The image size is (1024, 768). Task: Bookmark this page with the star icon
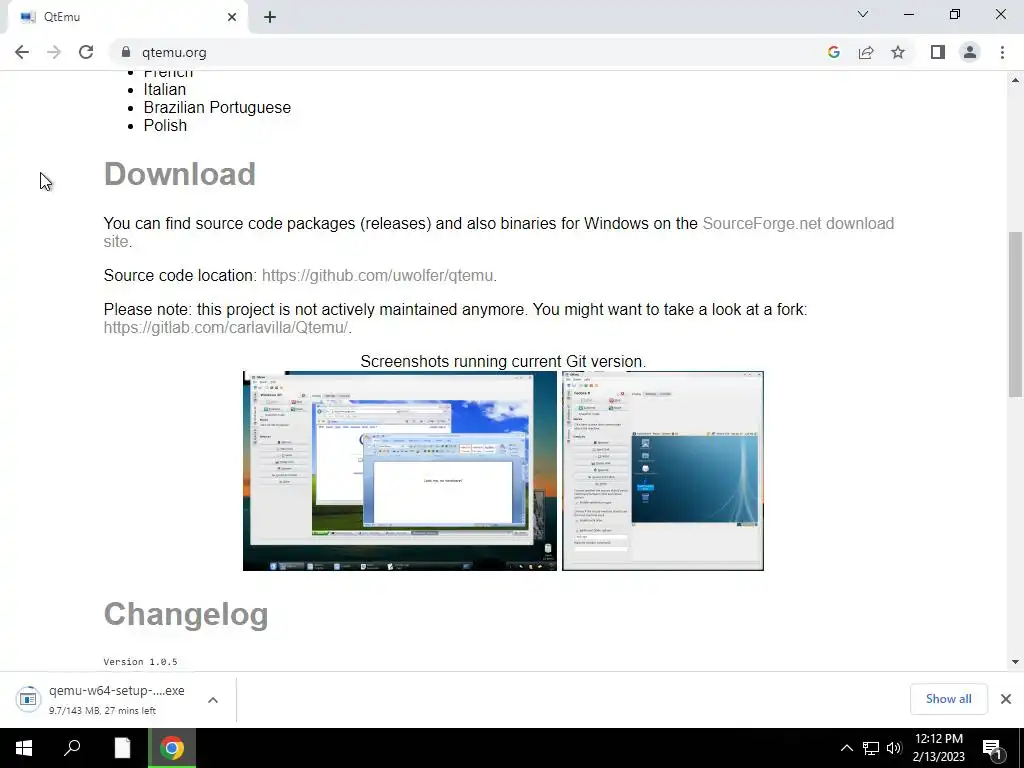click(x=898, y=52)
